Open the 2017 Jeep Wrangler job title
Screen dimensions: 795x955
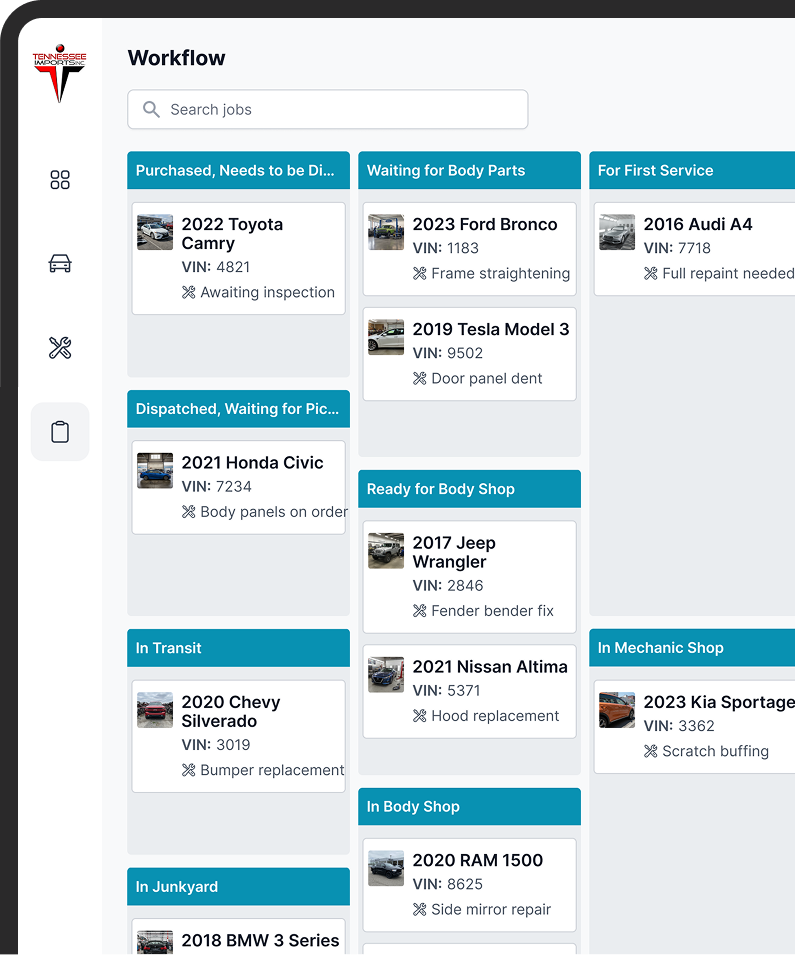pyautogui.click(x=454, y=552)
